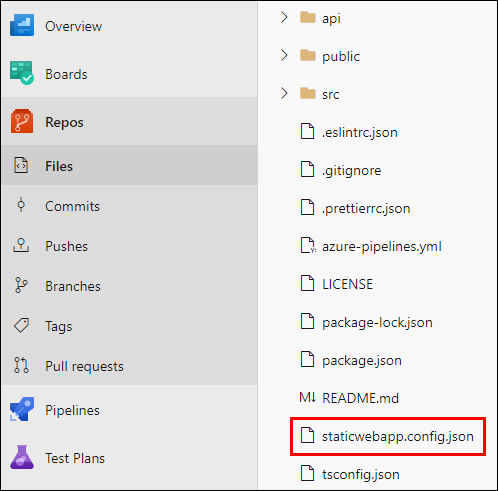Select the public folder name
The image size is (498, 491).
point(341,56)
